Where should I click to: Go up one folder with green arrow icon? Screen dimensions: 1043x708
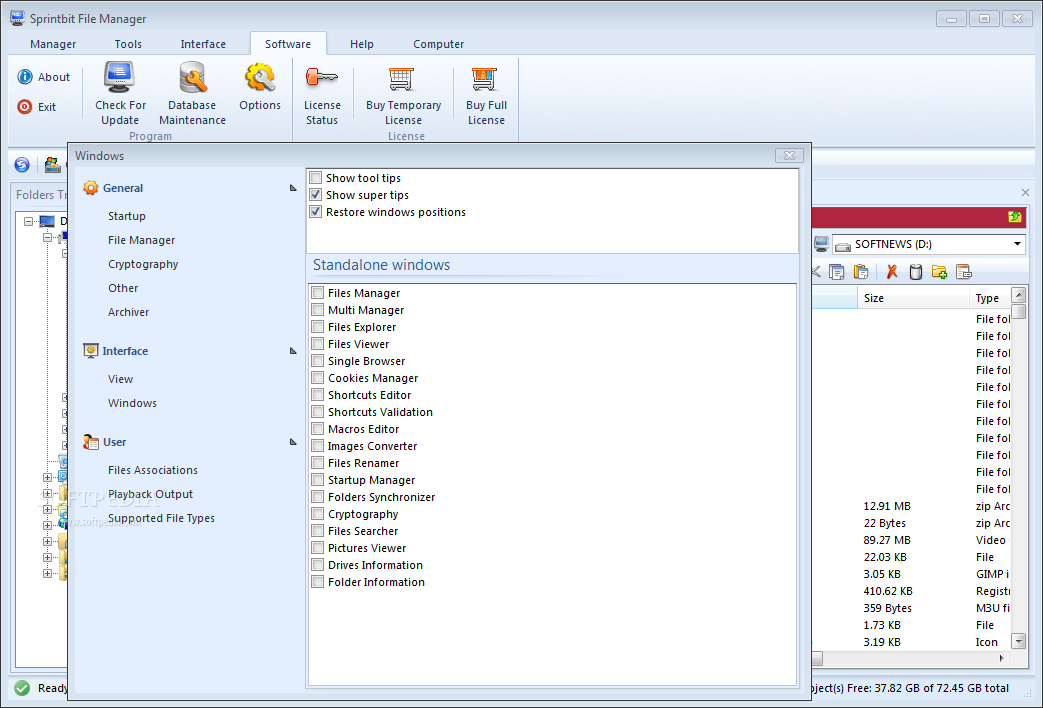click(1014, 217)
